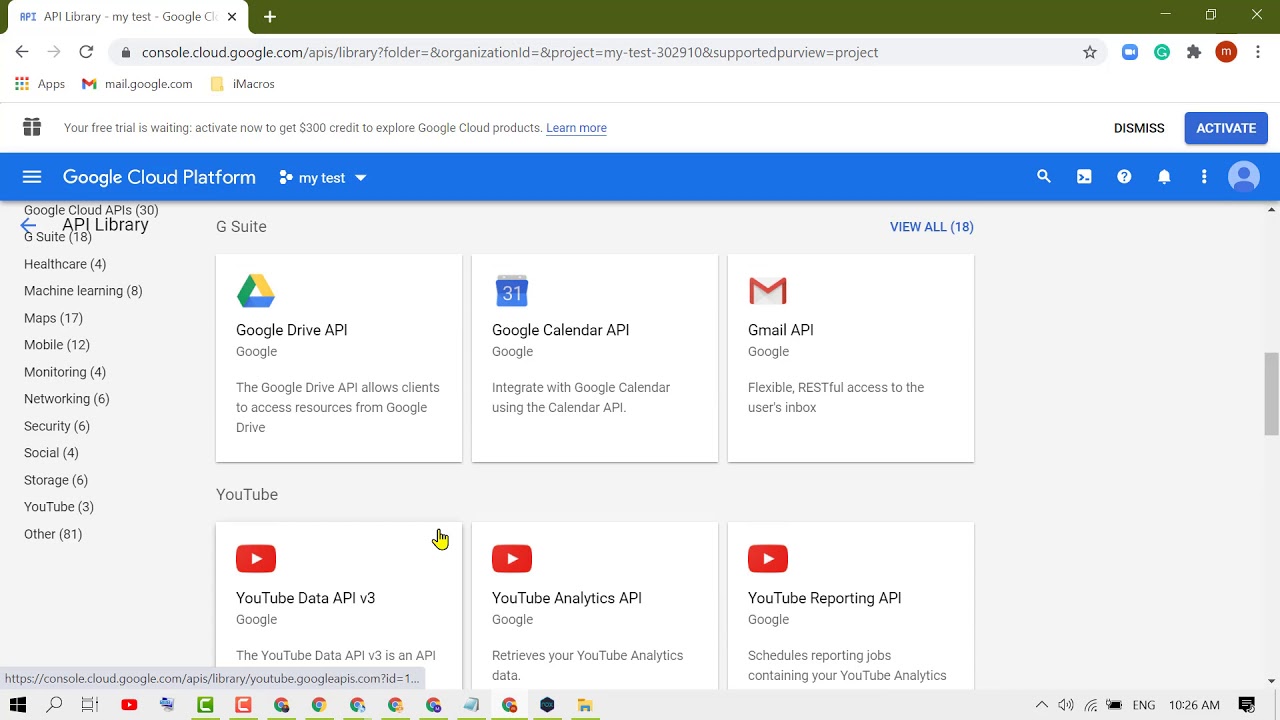The height and width of the screenshot is (720, 1280).
Task: Filter by YouTube (3) category
Action: [x=59, y=507]
